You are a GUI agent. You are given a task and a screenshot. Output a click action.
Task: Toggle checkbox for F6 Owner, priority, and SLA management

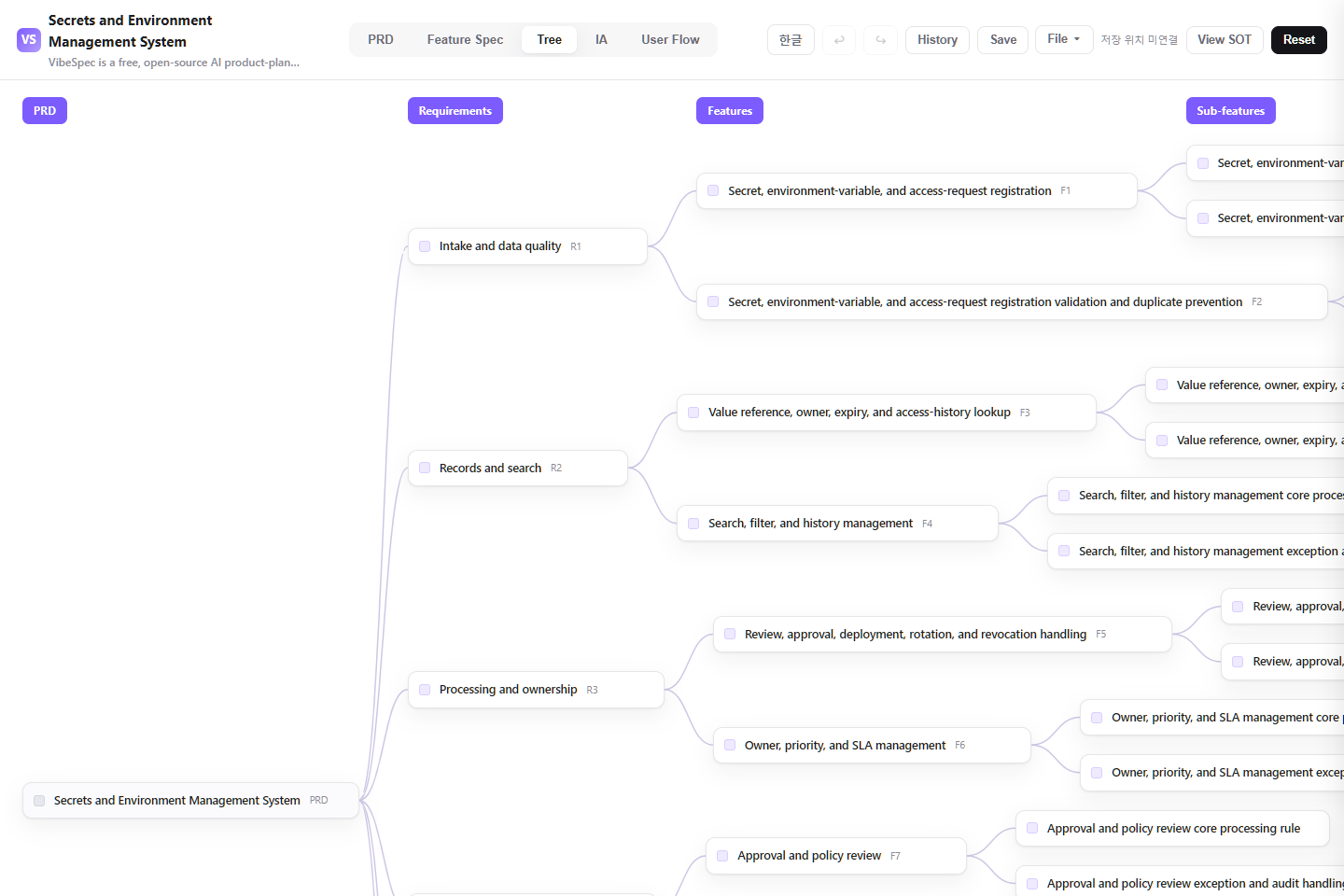pos(730,746)
